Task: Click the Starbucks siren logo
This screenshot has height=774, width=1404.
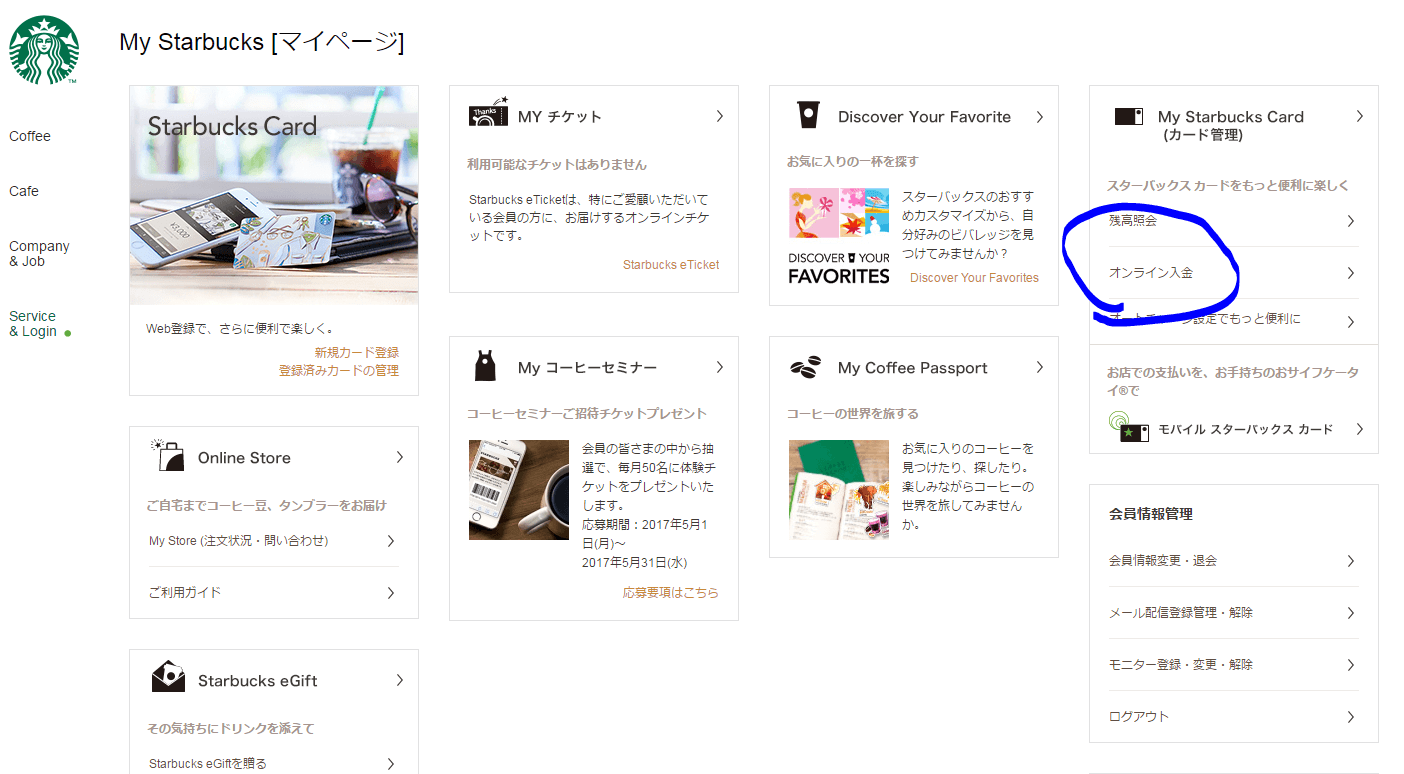Action: pyautogui.click(x=44, y=50)
